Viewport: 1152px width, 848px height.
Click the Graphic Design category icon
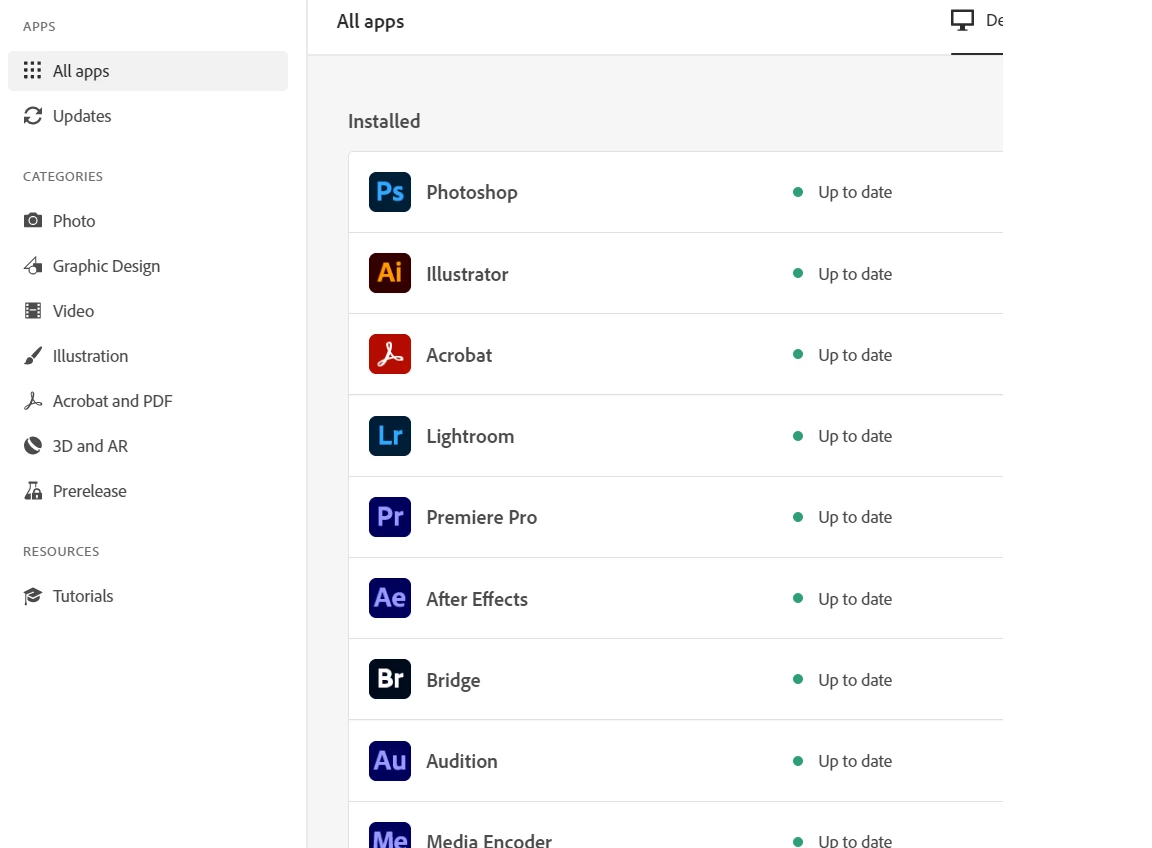[32, 265]
